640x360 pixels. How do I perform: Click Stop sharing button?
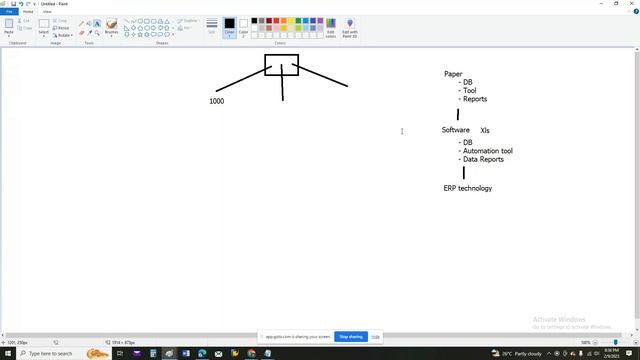click(x=351, y=337)
